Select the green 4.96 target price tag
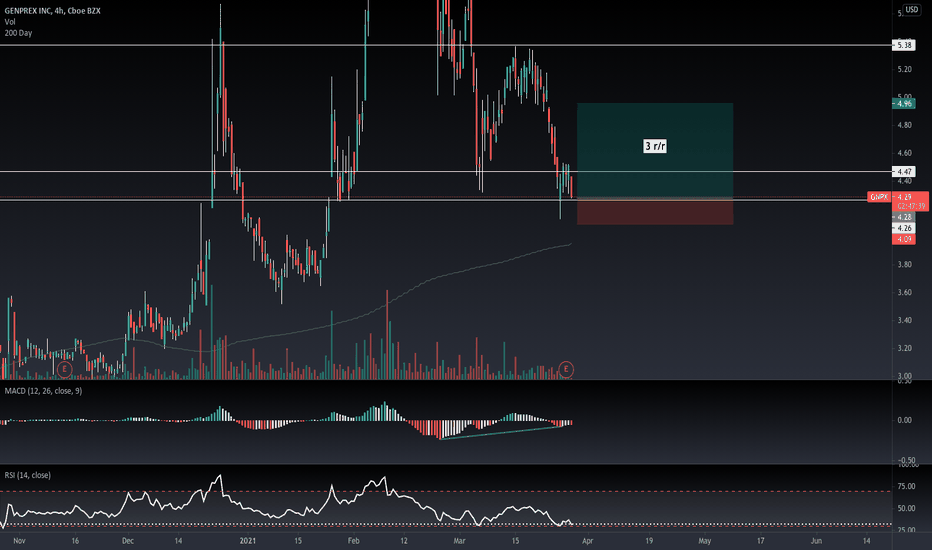Screen dimensions: 932x550 904,103
